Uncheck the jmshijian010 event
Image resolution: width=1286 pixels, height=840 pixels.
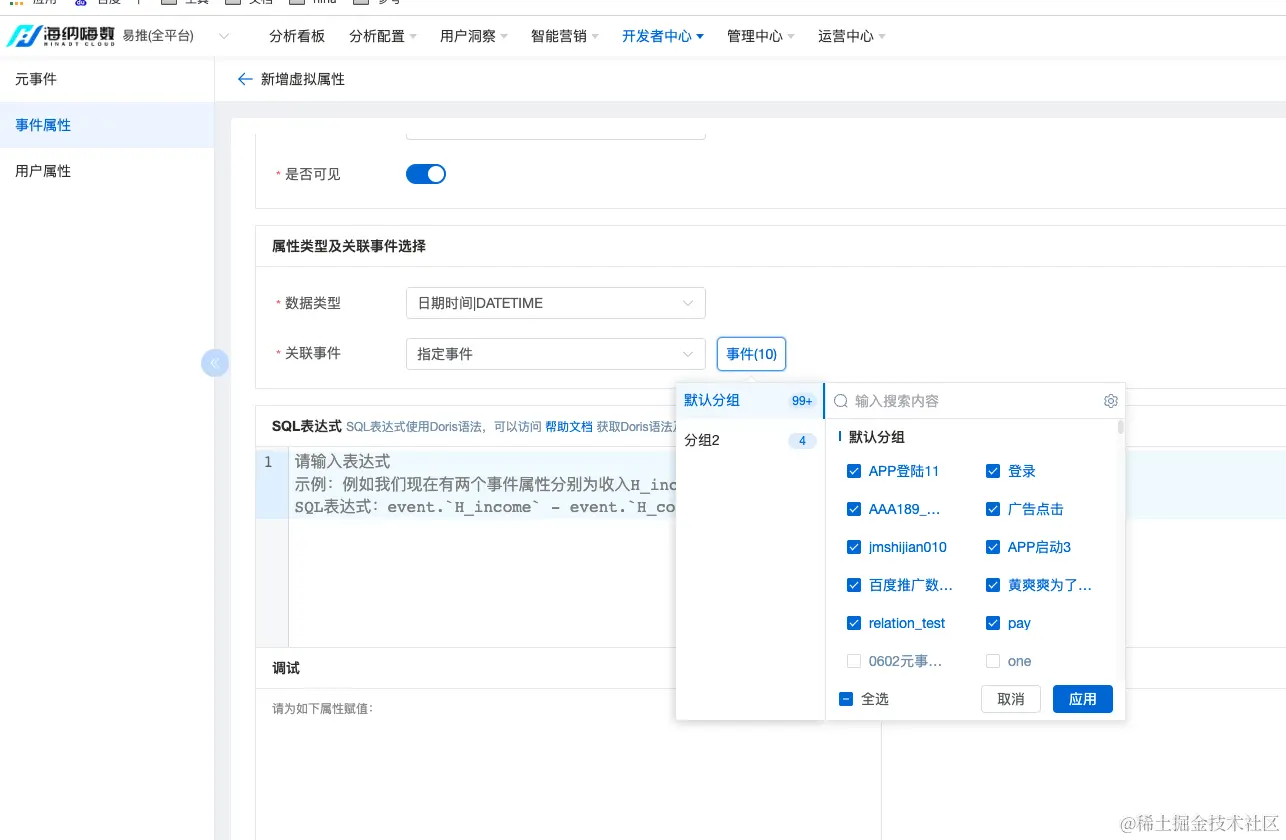tap(854, 547)
